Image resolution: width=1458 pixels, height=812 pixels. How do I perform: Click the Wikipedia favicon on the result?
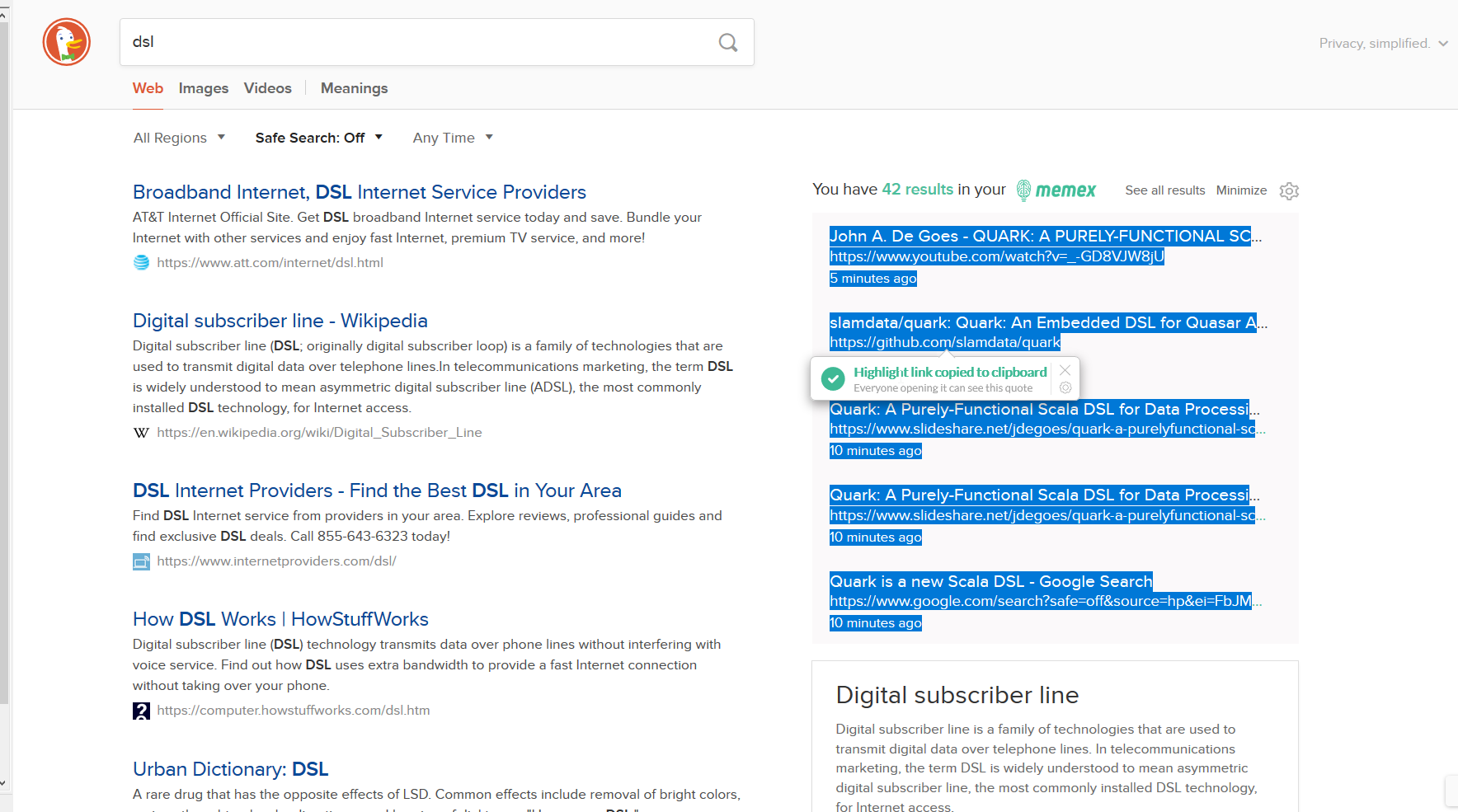140,432
